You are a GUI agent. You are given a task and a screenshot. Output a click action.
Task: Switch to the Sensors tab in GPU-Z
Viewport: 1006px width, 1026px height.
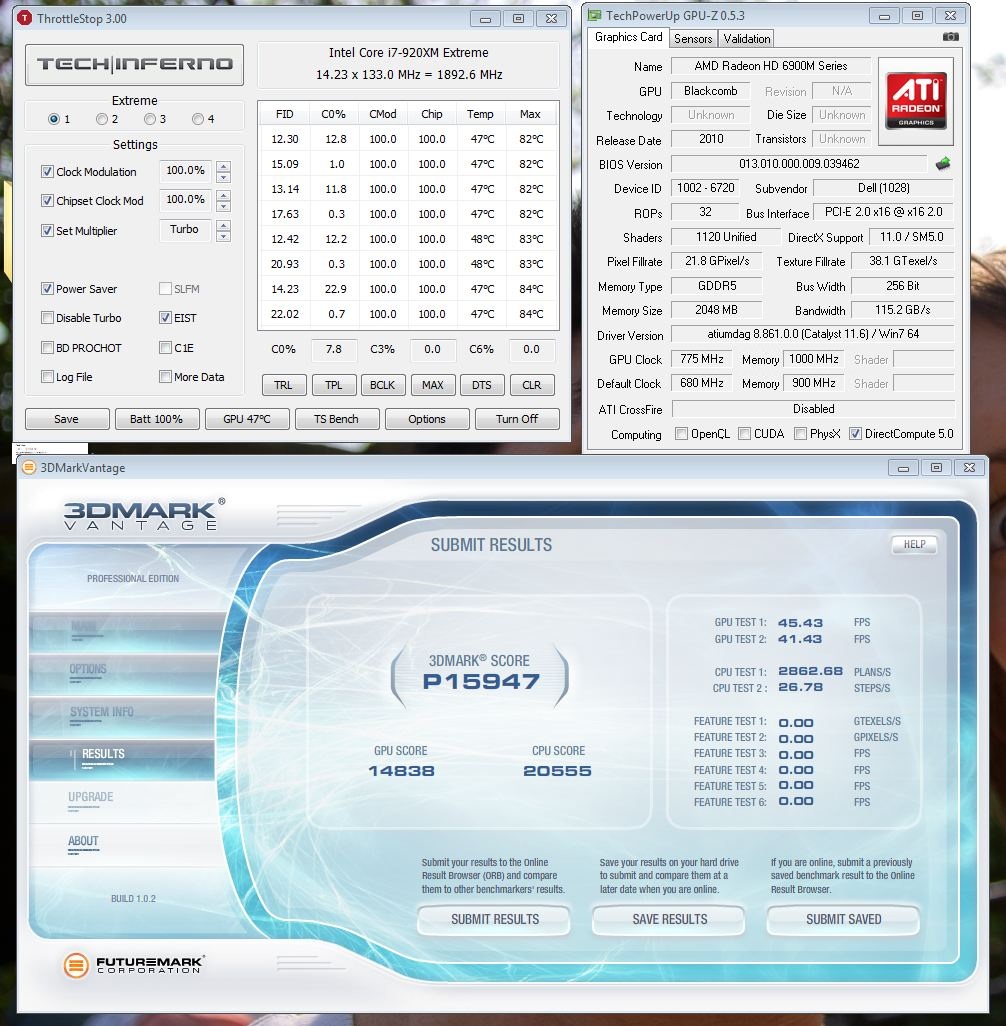pos(693,39)
